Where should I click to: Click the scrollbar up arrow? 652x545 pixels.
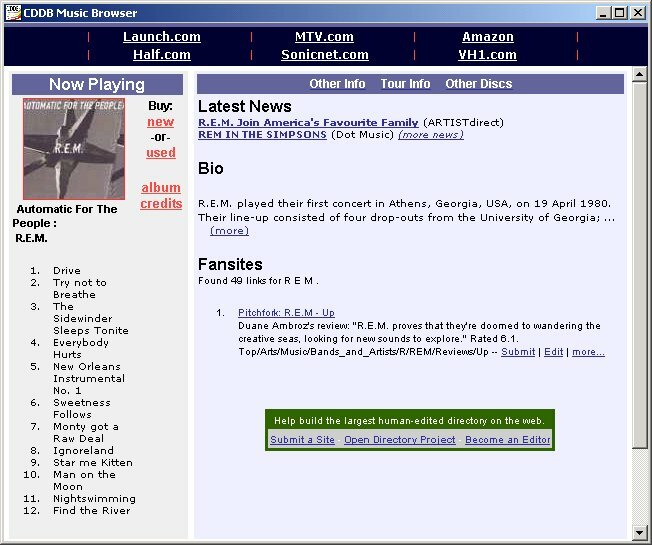[639, 75]
